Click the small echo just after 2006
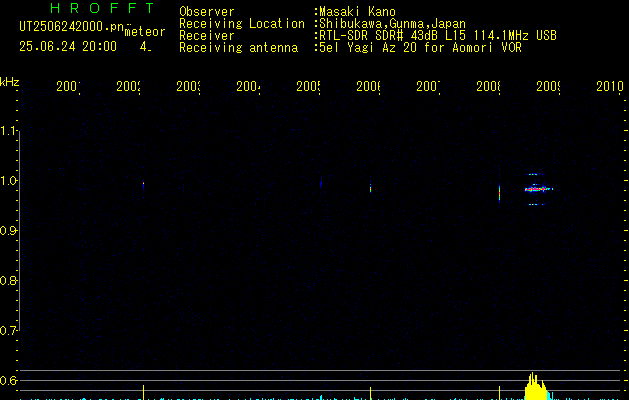This screenshot has width=629, height=400. [x=370, y=188]
